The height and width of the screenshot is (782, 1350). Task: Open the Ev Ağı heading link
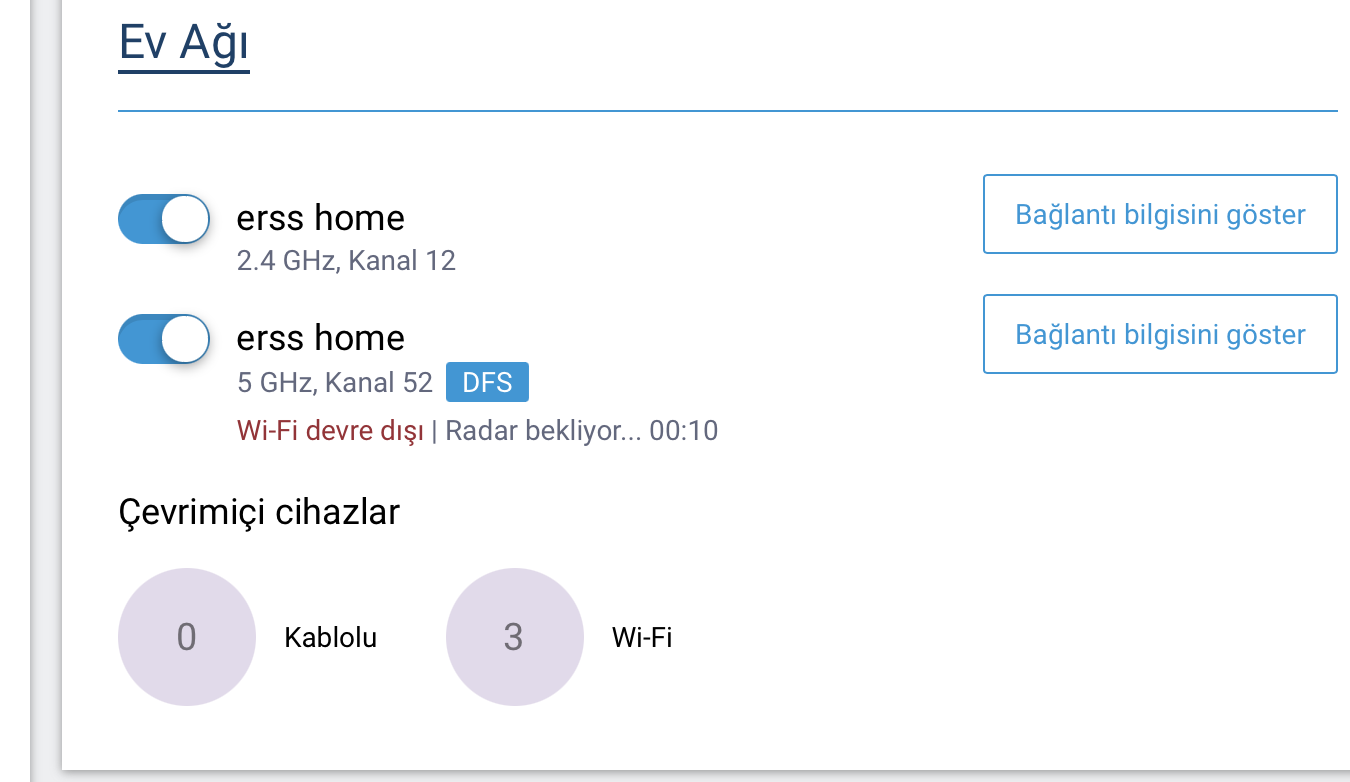(184, 45)
